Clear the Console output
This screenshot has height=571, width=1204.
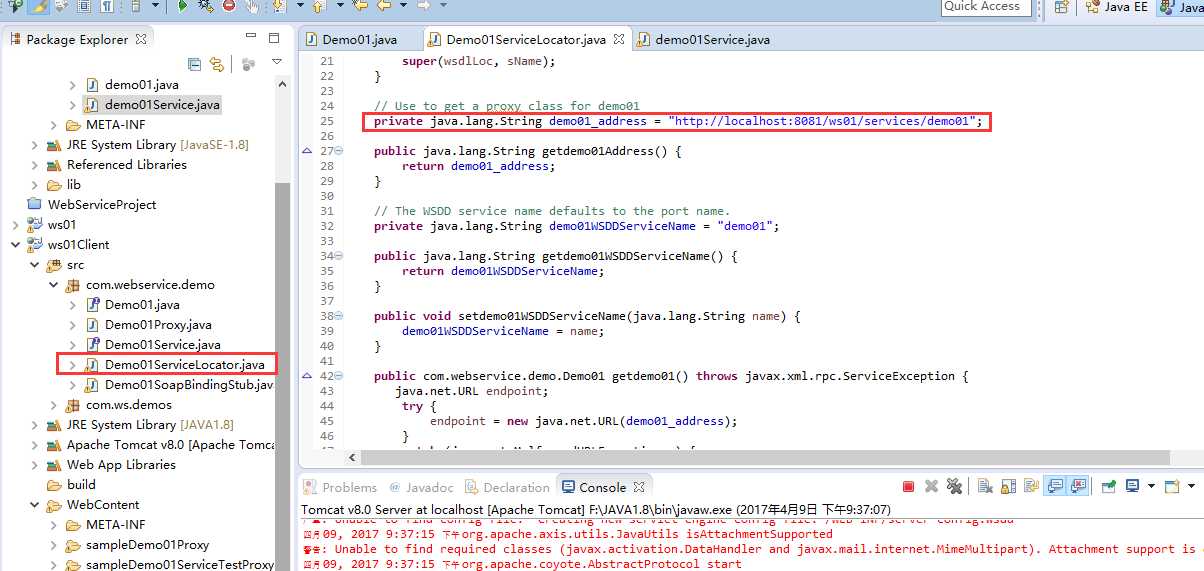point(985,487)
